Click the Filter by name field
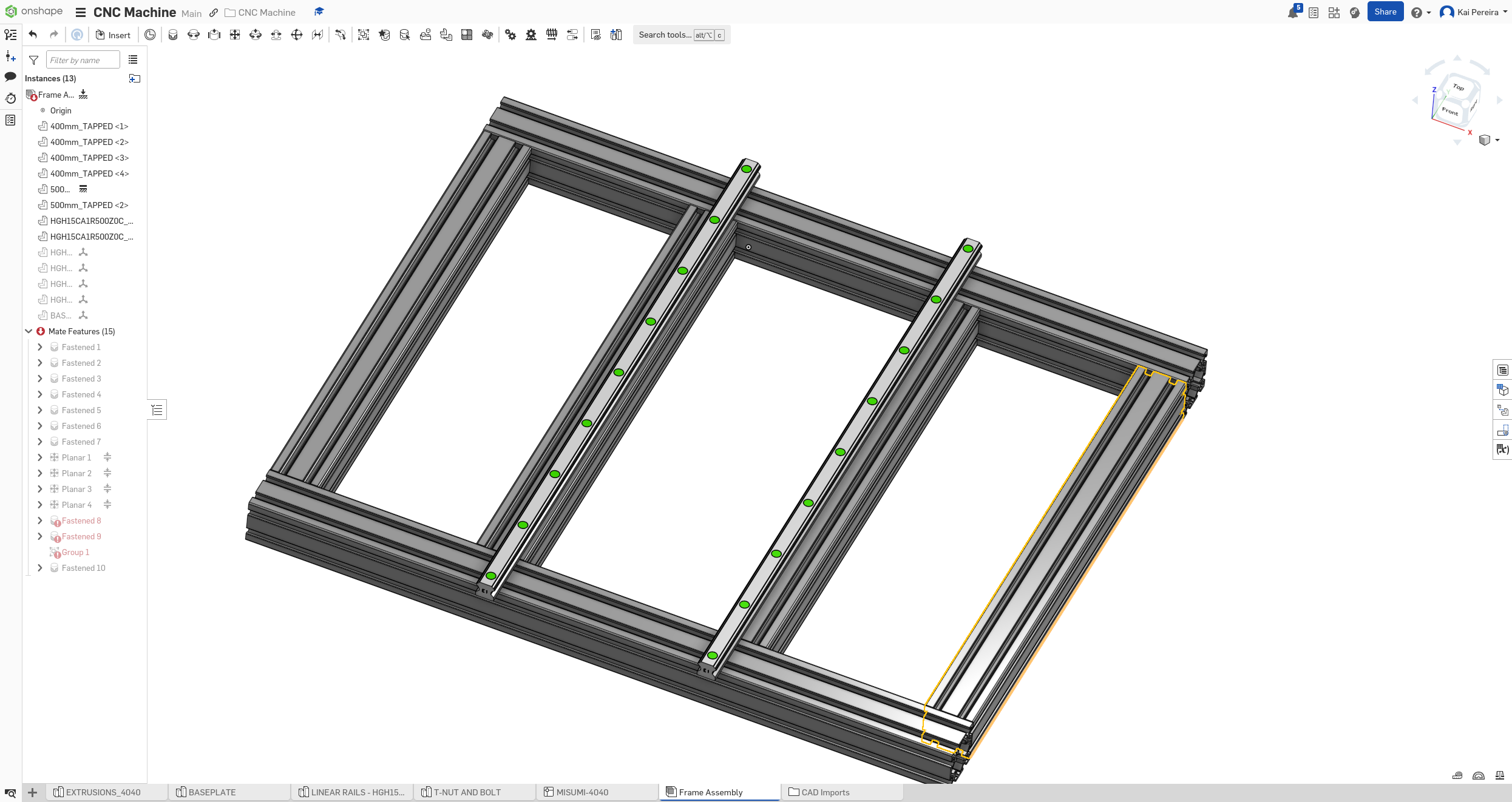Image resolution: width=1512 pixels, height=802 pixels. point(83,60)
